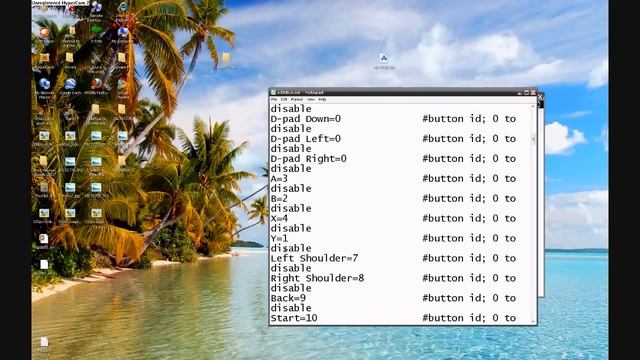Click the "X=4" setting text
This screenshot has height=360, width=640.
279,218
